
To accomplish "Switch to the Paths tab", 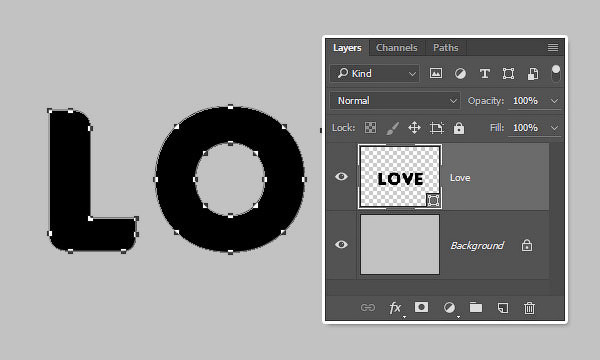I will coord(445,48).
